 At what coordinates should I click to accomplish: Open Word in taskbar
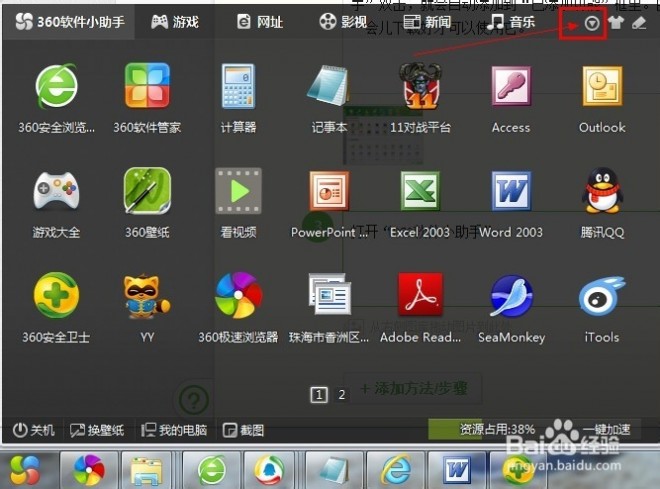tap(457, 469)
